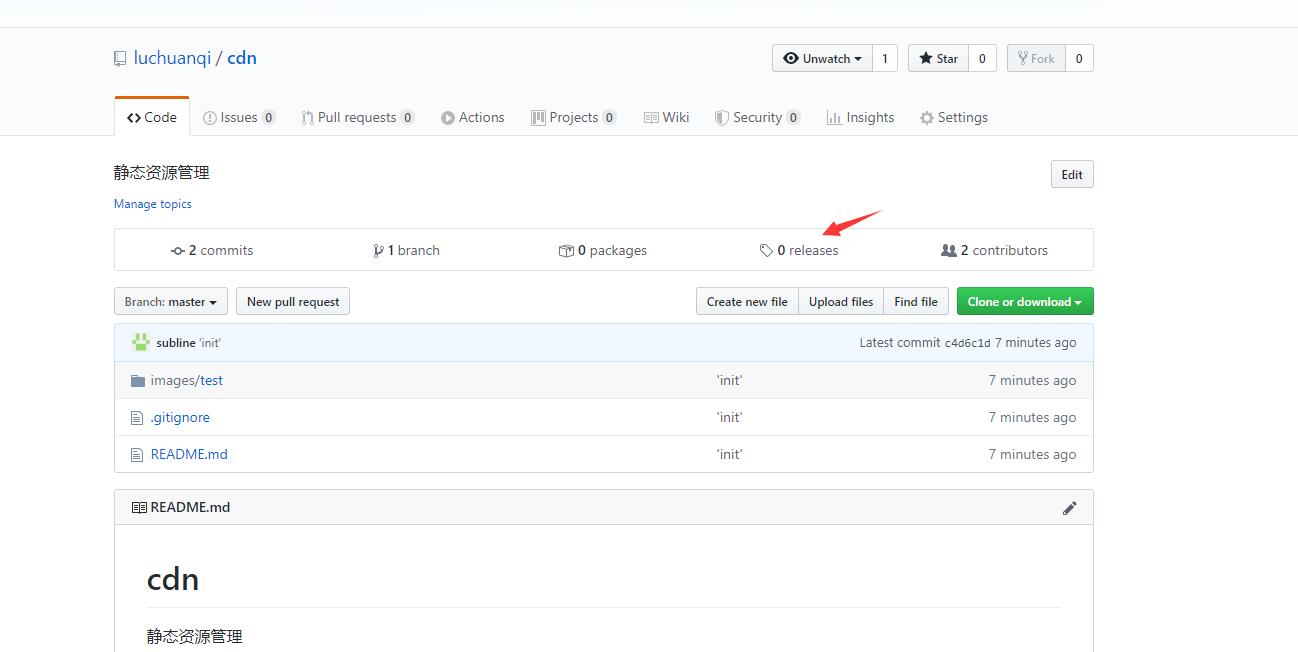Image resolution: width=1298 pixels, height=652 pixels.
Task: Open the Pull requests tab
Action: click(x=358, y=117)
